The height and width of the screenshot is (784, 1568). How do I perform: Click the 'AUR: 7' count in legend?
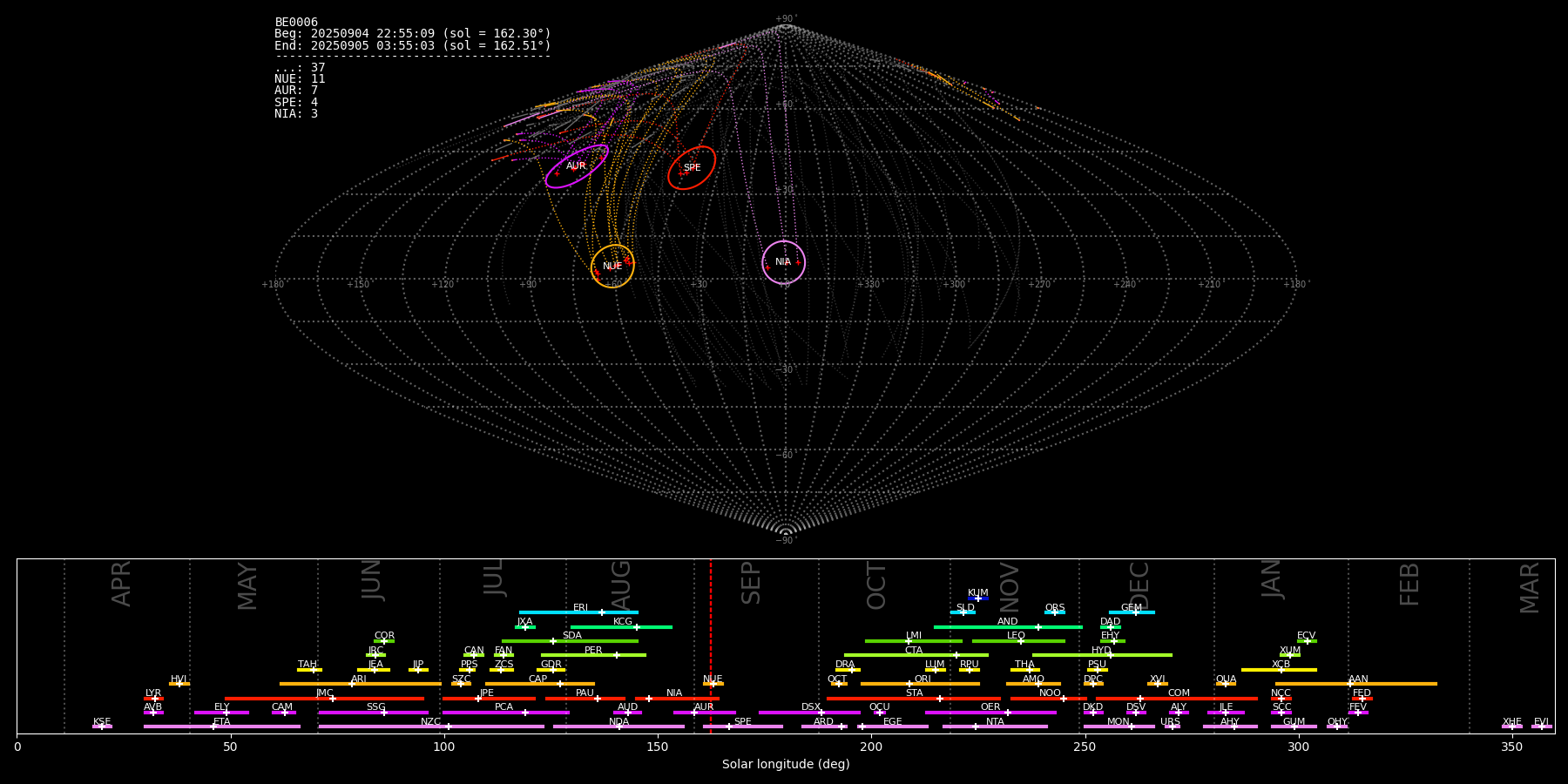[296, 91]
